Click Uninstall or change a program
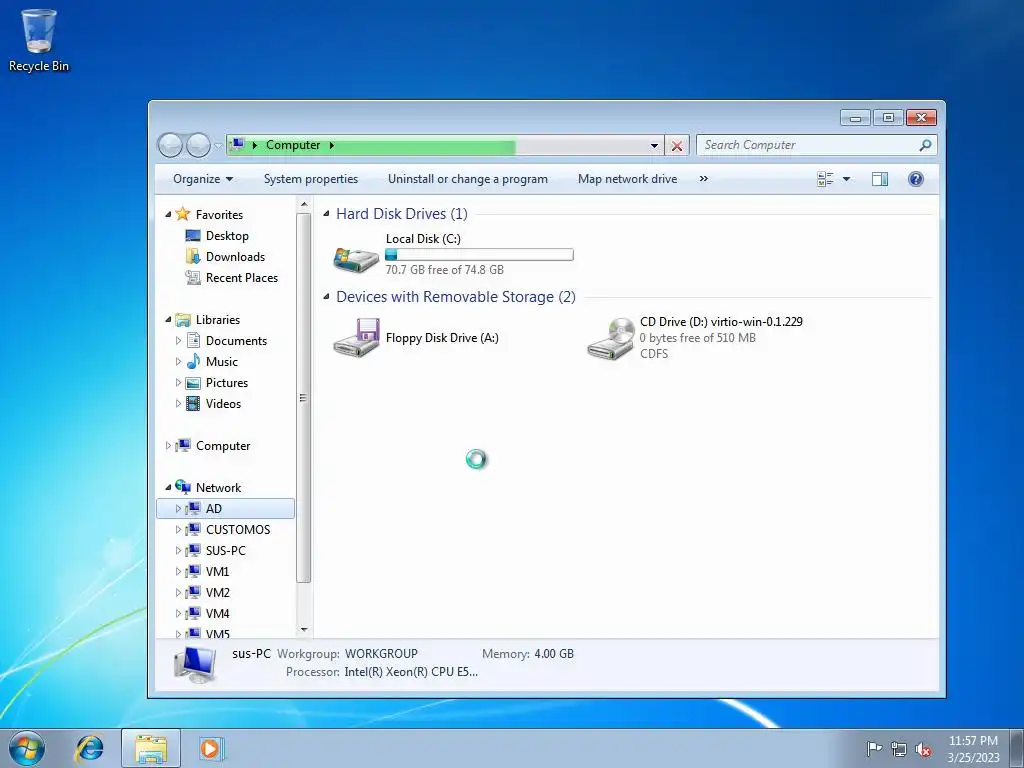Screen dimensions: 1024x768 tap(468, 179)
